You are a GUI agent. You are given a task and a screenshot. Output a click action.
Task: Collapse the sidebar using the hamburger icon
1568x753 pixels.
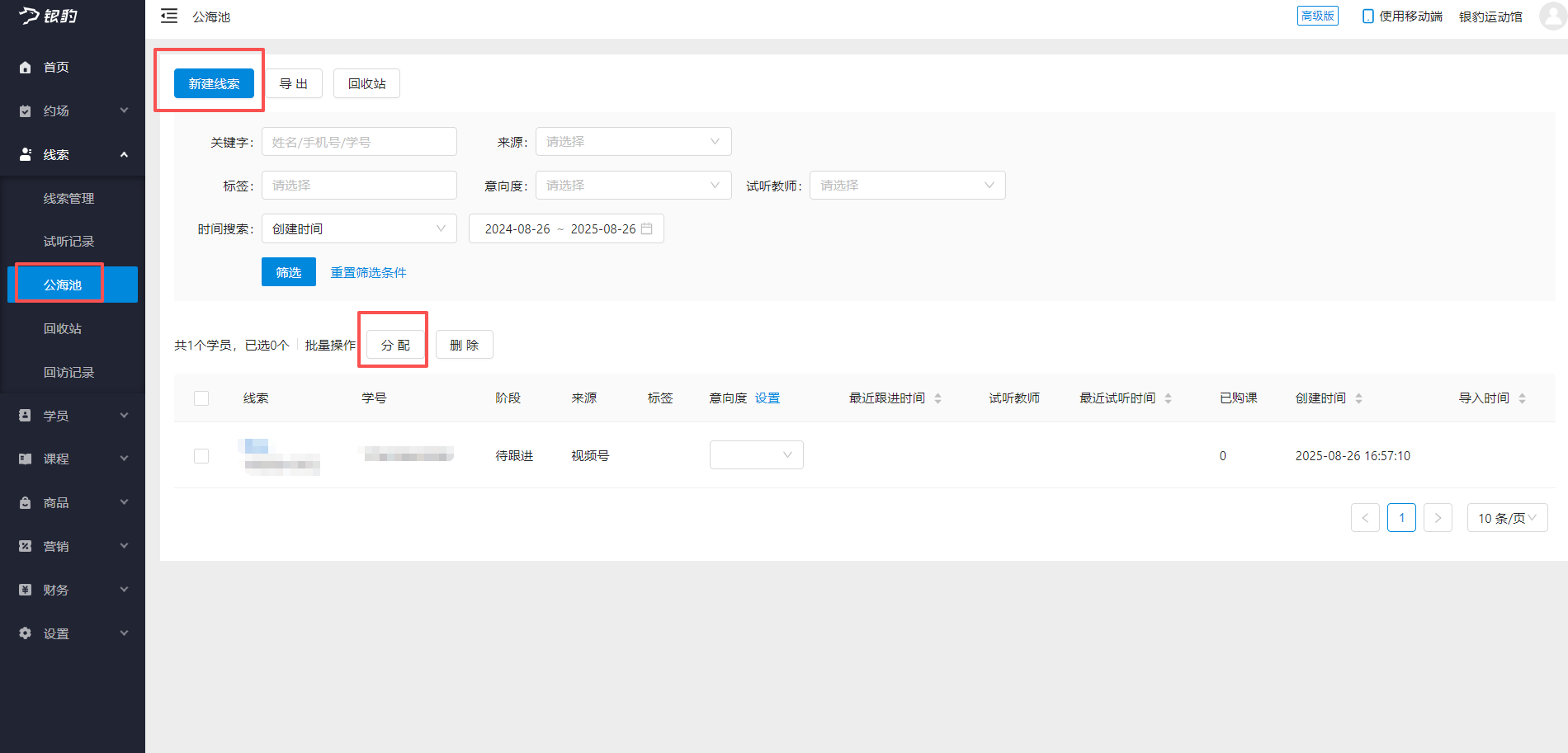[169, 16]
